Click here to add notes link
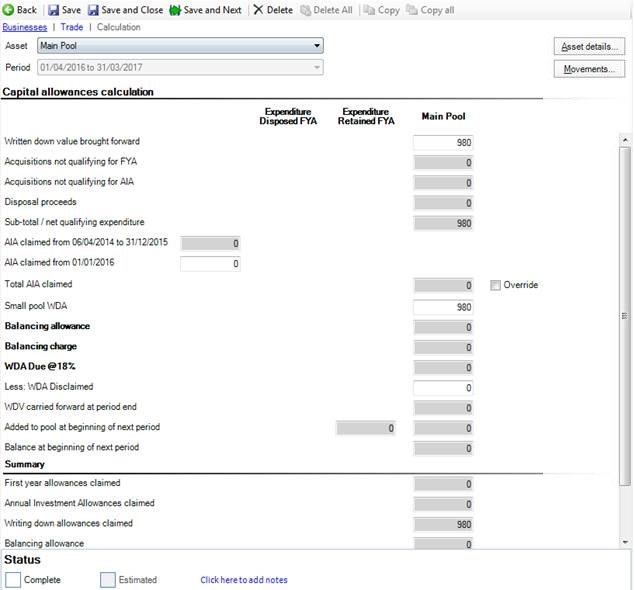 (244, 580)
